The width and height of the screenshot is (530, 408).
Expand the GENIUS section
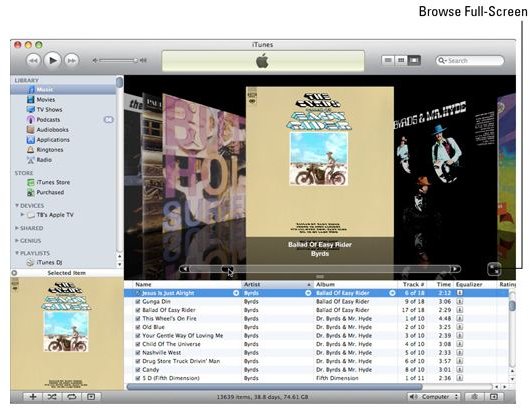(x=17, y=241)
